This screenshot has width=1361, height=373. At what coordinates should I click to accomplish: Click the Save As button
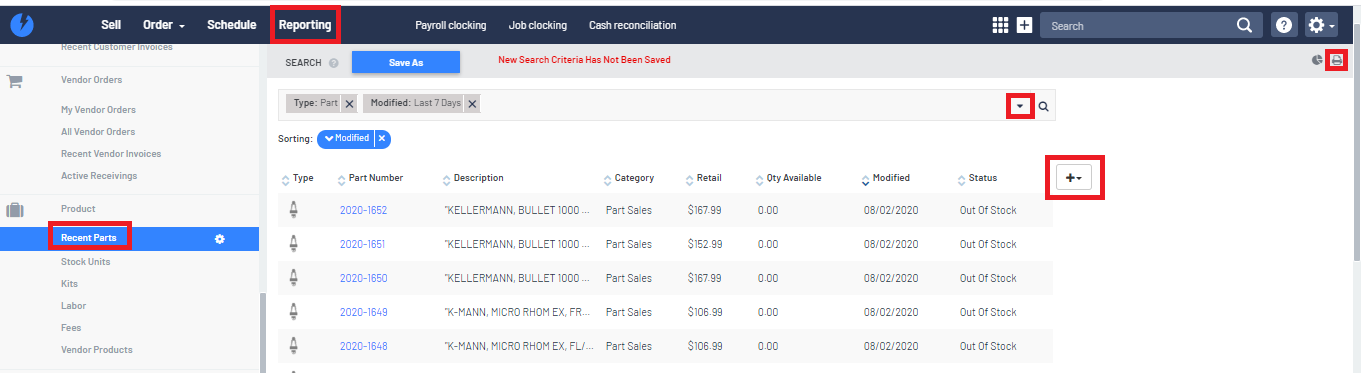pos(405,62)
